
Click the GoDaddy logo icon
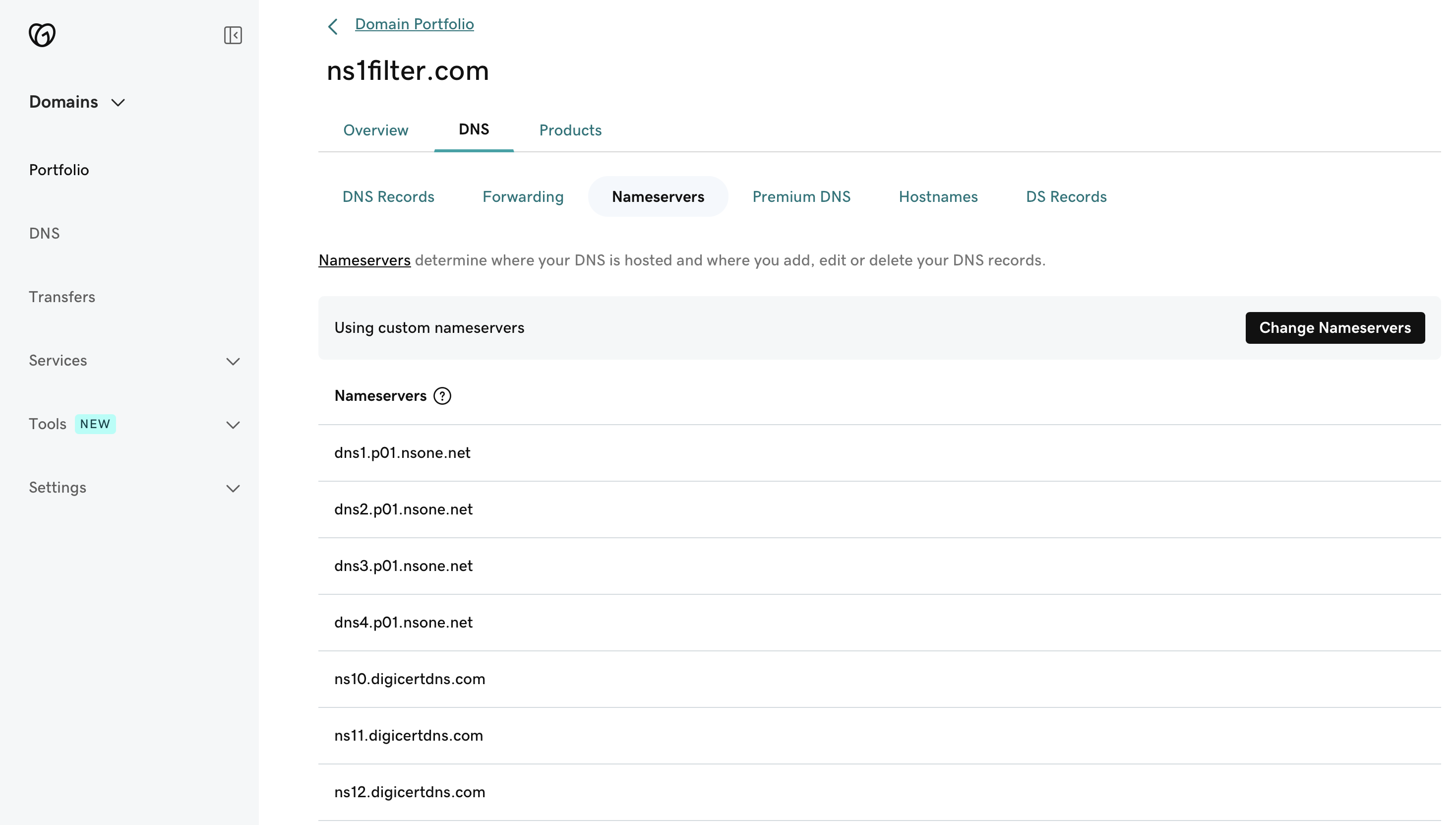(42, 35)
